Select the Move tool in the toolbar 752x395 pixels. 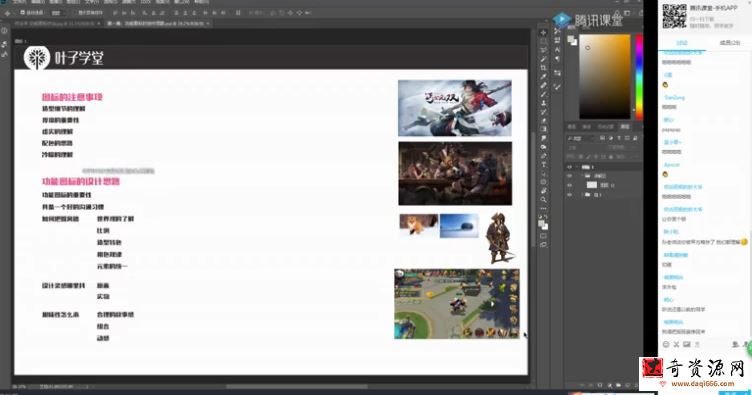click(x=543, y=33)
